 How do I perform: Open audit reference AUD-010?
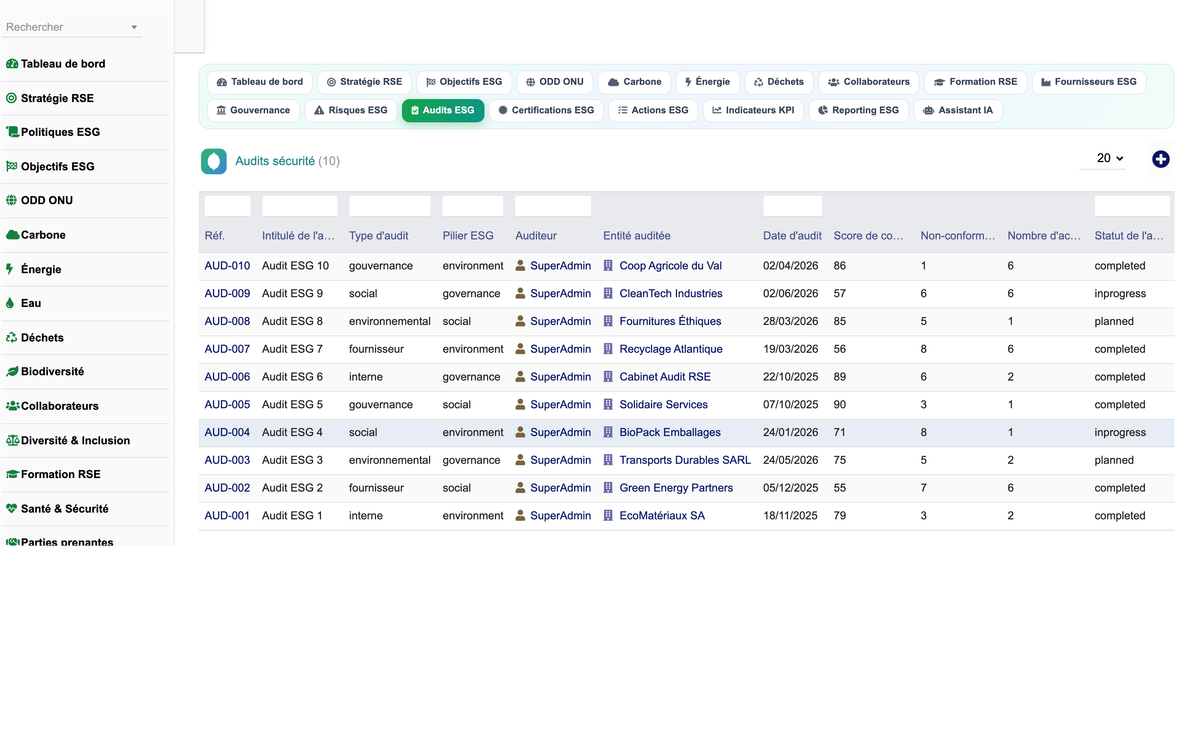pyautogui.click(x=227, y=266)
